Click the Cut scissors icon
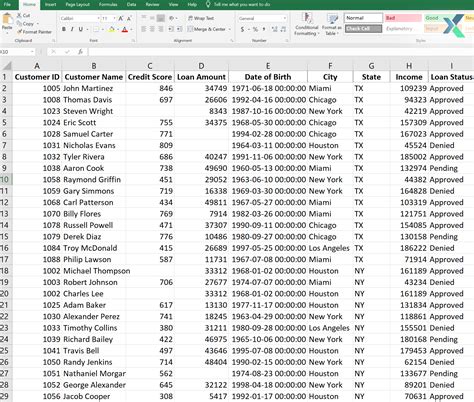This screenshot has width=474, height=402. (x=19, y=15)
